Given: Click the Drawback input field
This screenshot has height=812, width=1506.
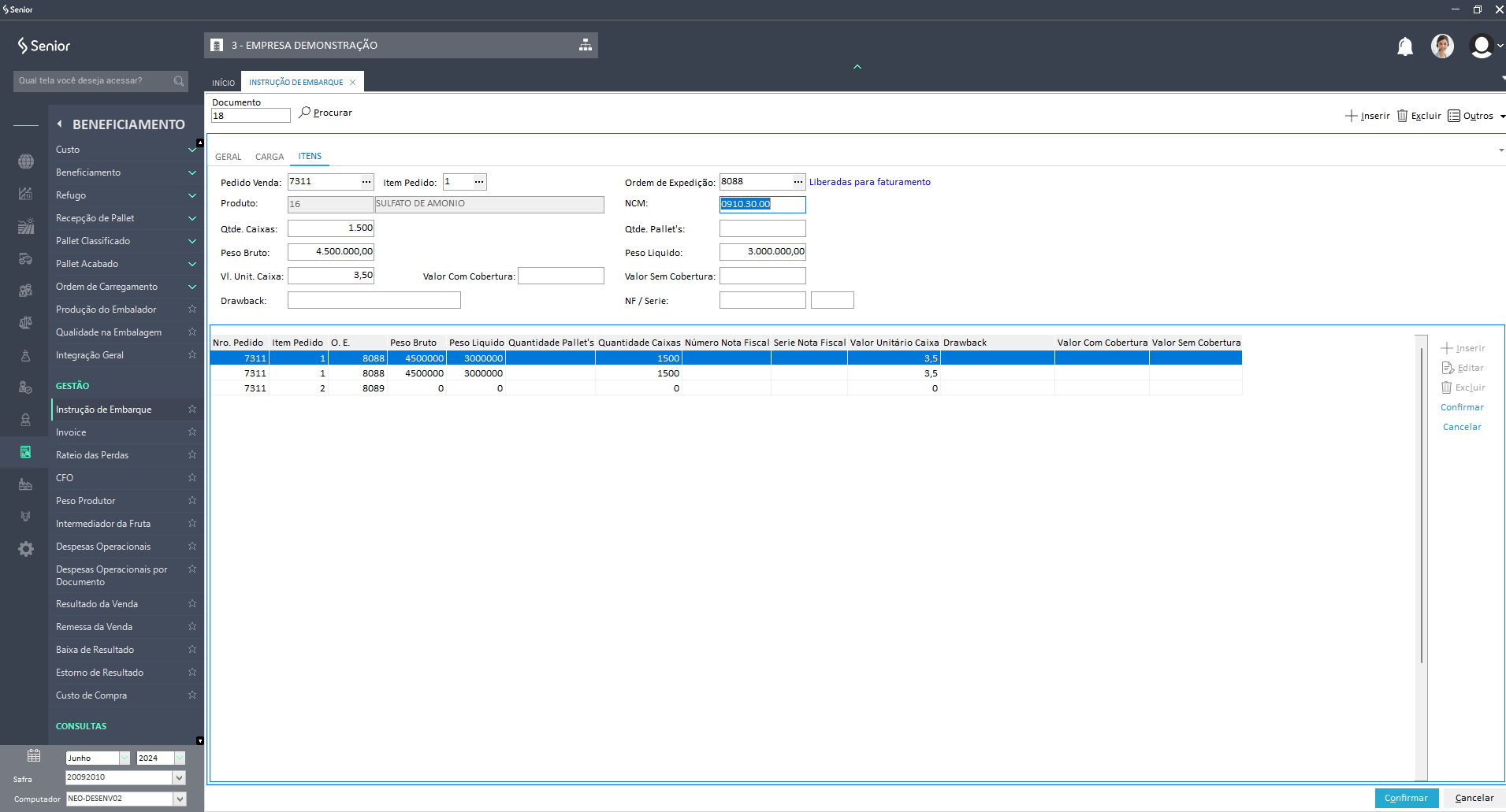Looking at the screenshot, I should (x=374, y=300).
